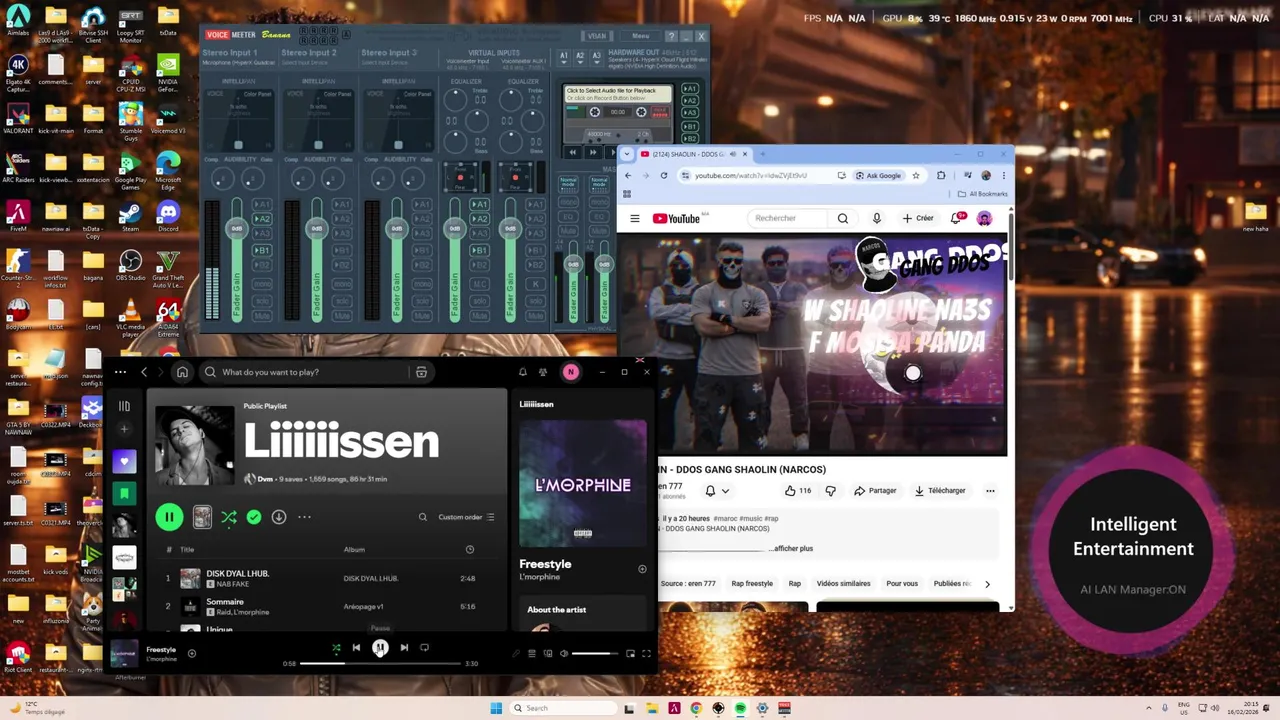Open Voicemeeter VBAN settings
The width and height of the screenshot is (1280, 720).
(x=597, y=36)
